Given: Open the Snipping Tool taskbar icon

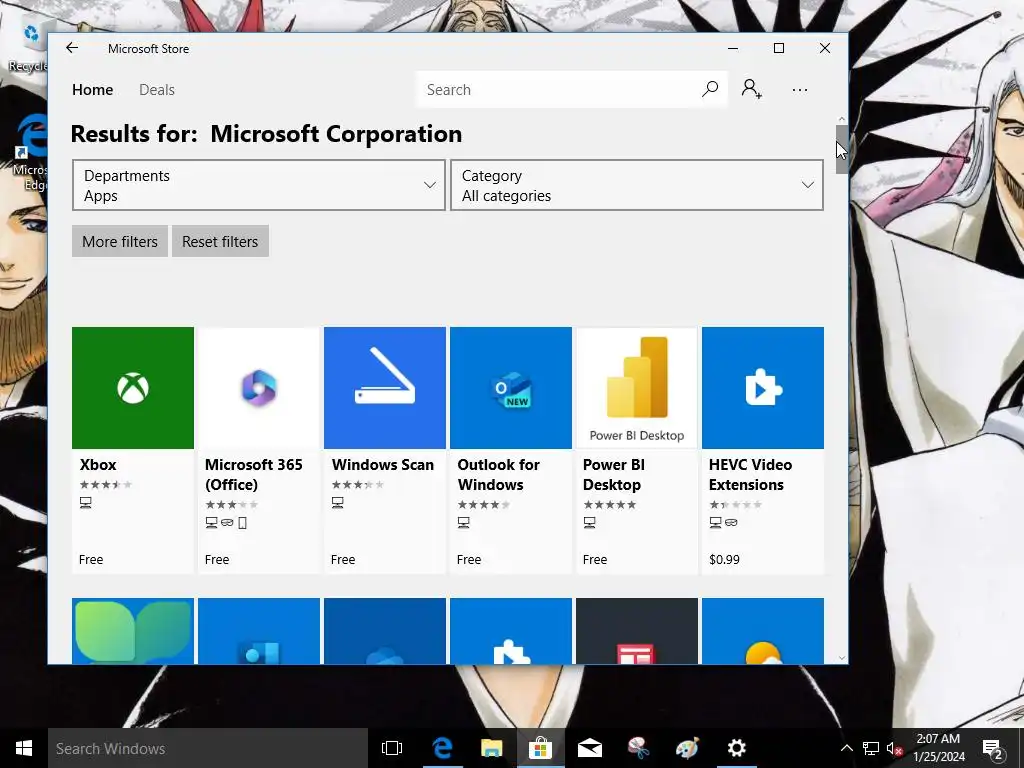Looking at the screenshot, I should coord(638,748).
